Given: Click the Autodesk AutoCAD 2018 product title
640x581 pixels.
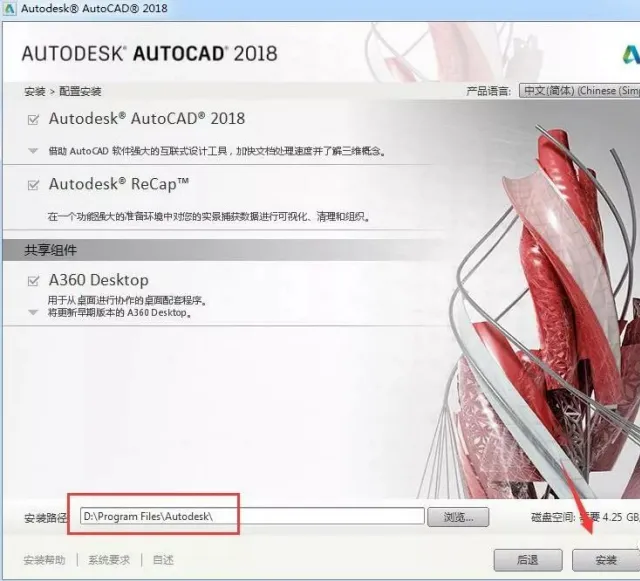Looking at the screenshot, I should pos(147,118).
